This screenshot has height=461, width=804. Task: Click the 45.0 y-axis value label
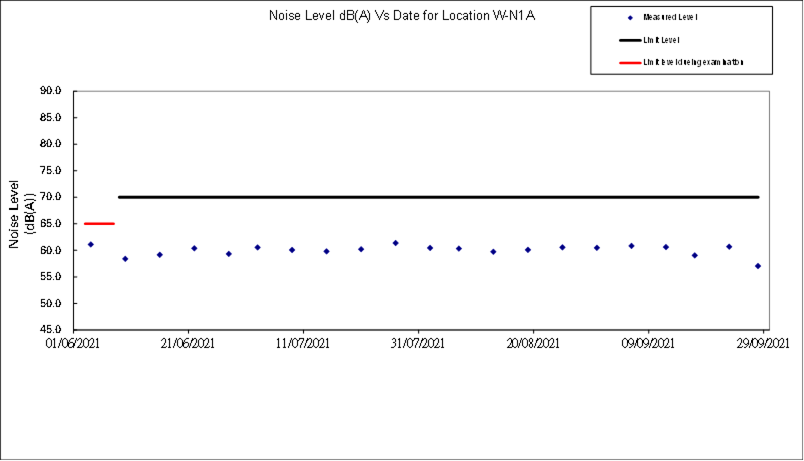click(x=51, y=330)
